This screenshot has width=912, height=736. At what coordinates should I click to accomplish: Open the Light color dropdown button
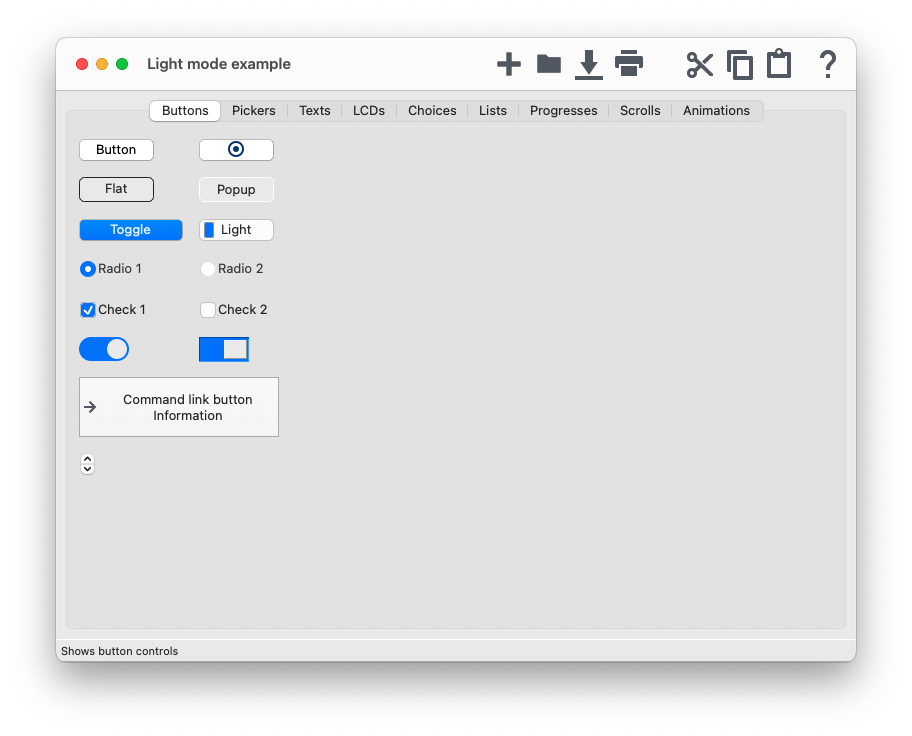point(236,230)
